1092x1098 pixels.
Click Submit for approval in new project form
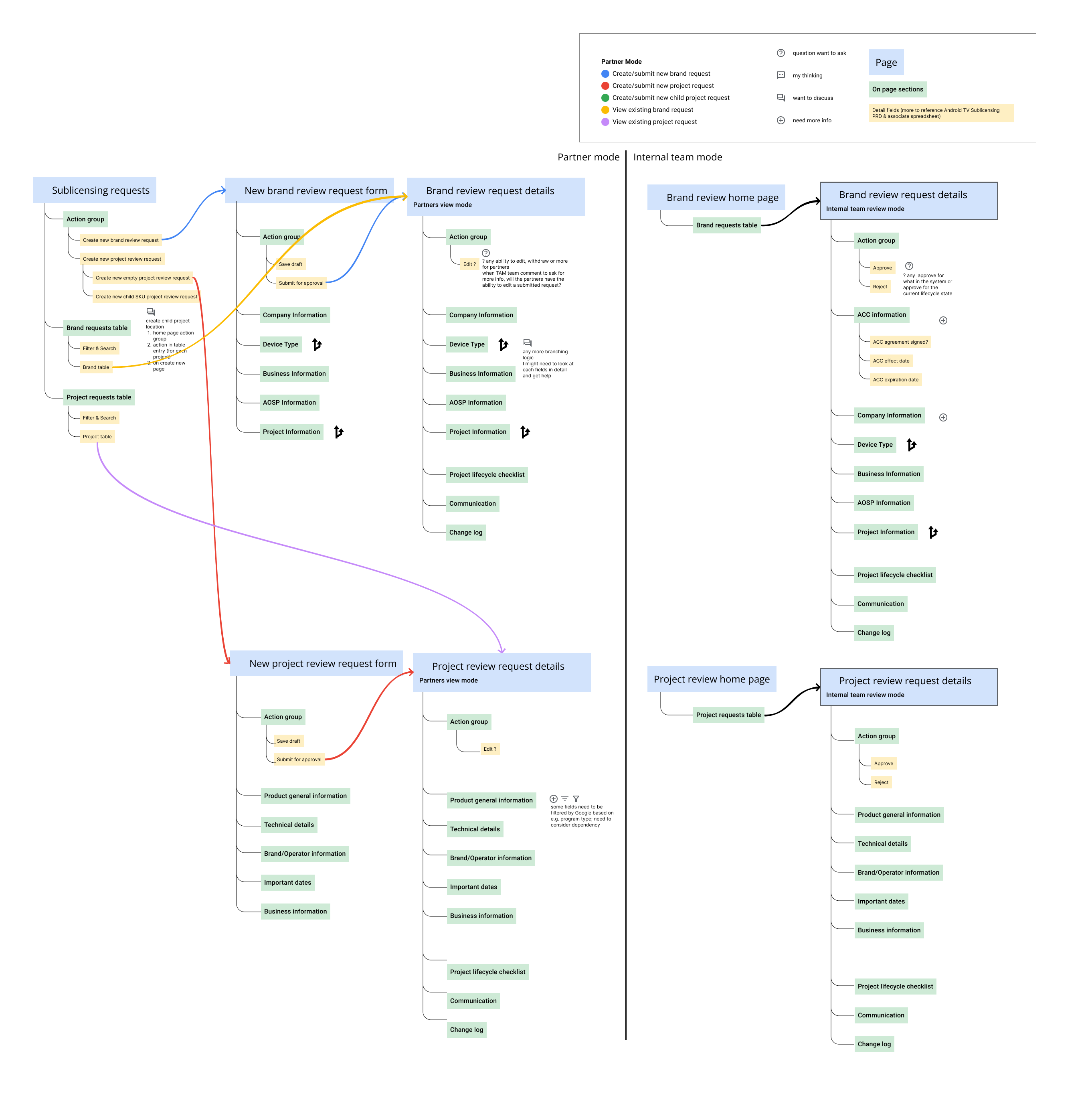[299, 759]
